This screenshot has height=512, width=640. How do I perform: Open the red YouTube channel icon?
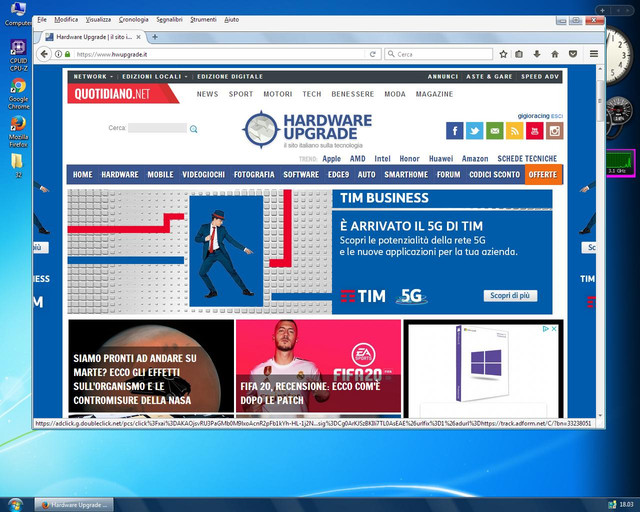click(x=534, y=131)
